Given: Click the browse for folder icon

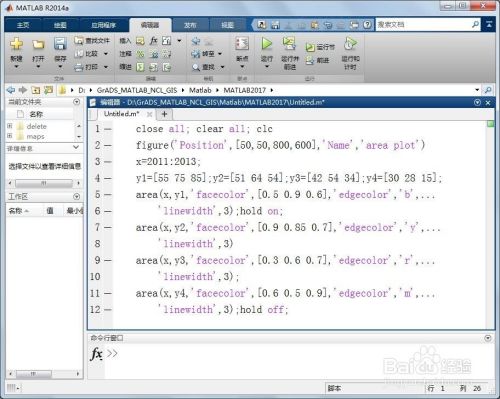Looking at the screenshot, I should pyautogui.click(x=49, y=90).
